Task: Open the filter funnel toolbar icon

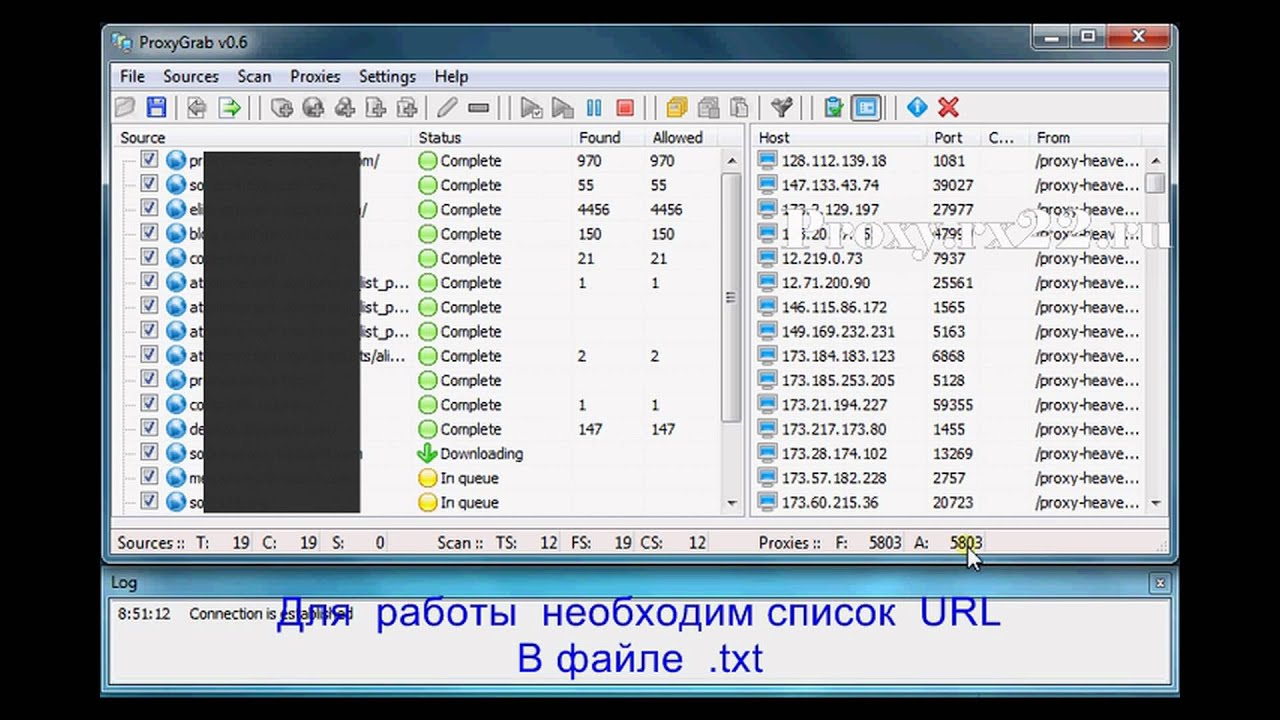Action: tap(781, 107)
